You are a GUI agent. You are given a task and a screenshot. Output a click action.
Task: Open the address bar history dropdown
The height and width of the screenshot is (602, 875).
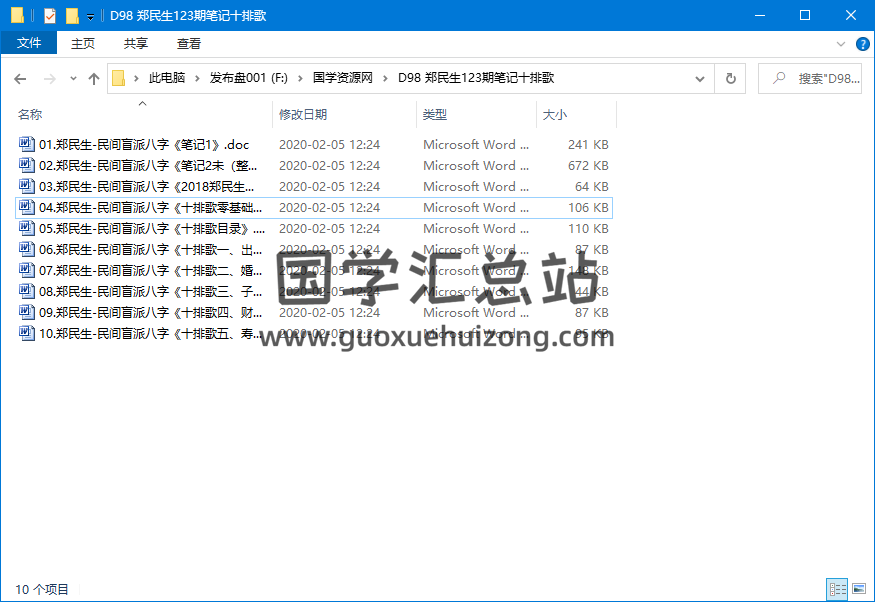tap(700, 79)
